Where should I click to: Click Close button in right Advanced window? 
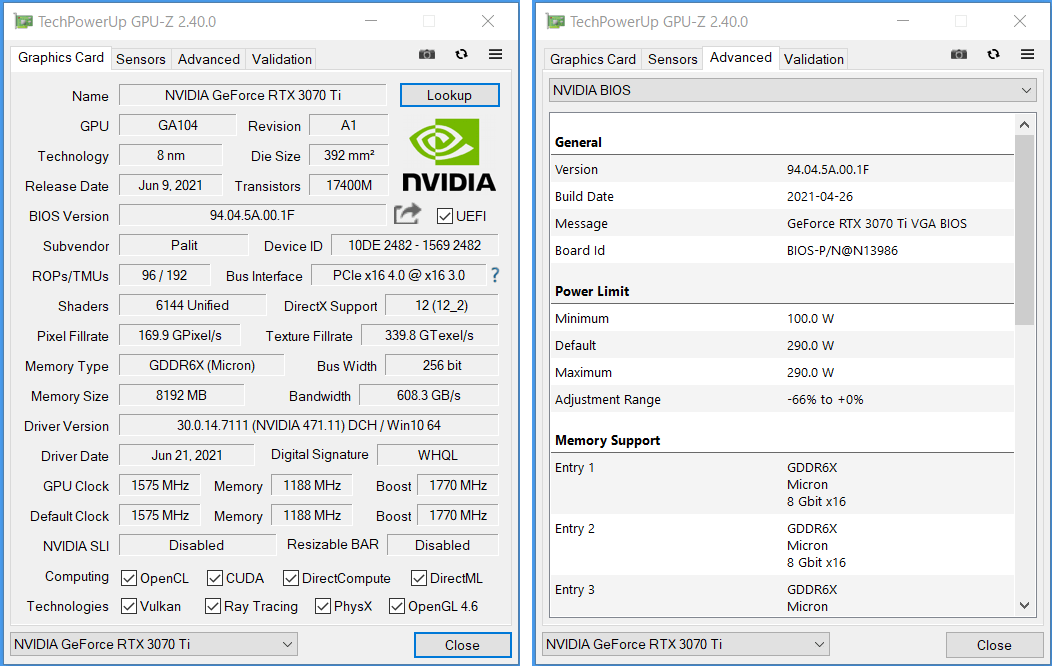(x=994, y=645)
